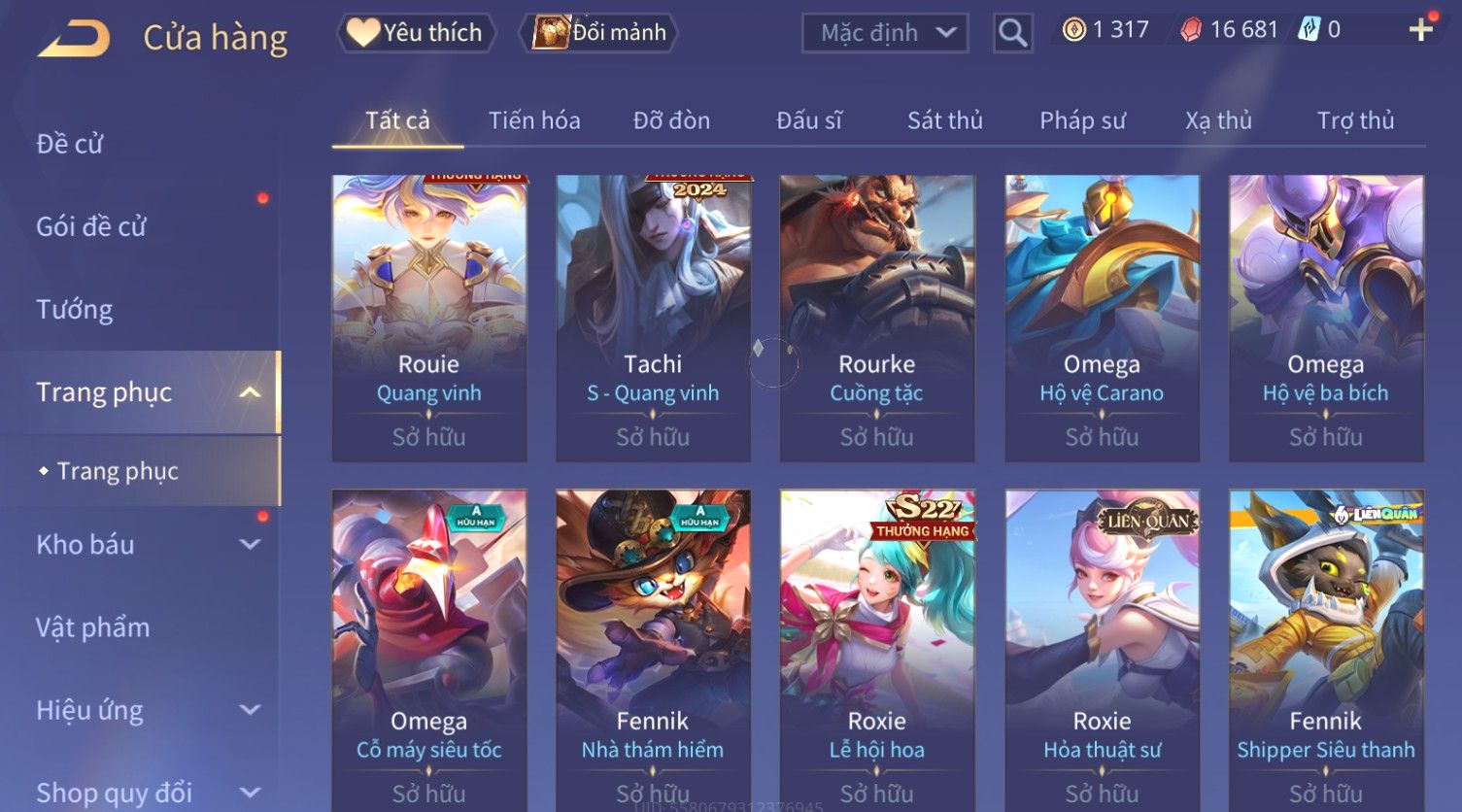
Task: Select the Tachi S - Quang vinh skin
Action: [x=653, y=319]
